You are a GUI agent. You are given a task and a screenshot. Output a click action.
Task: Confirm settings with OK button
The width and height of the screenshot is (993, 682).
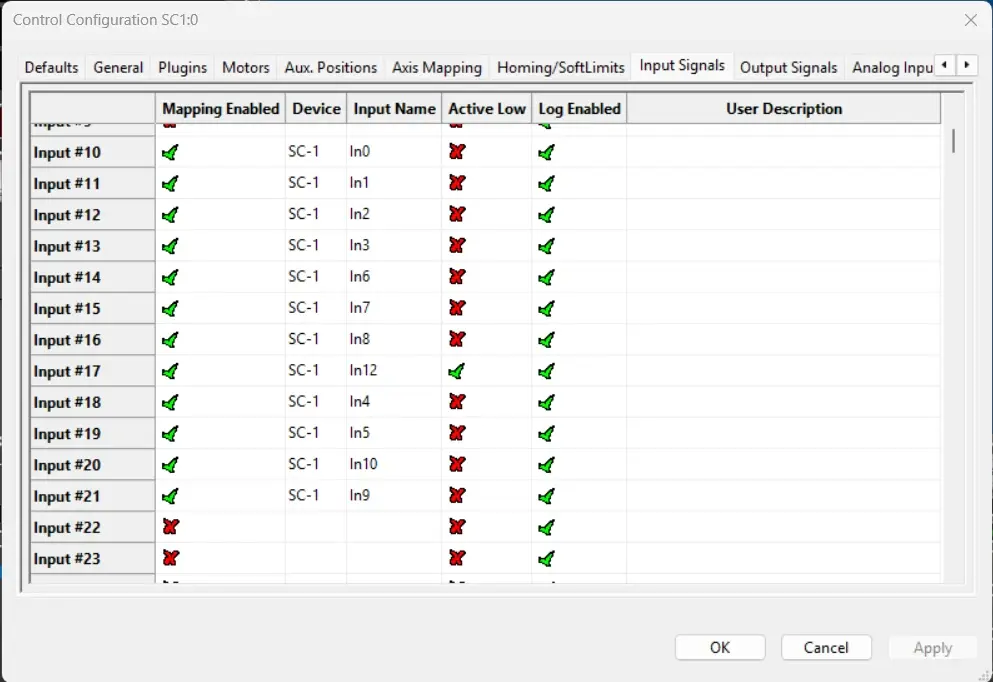720,647
